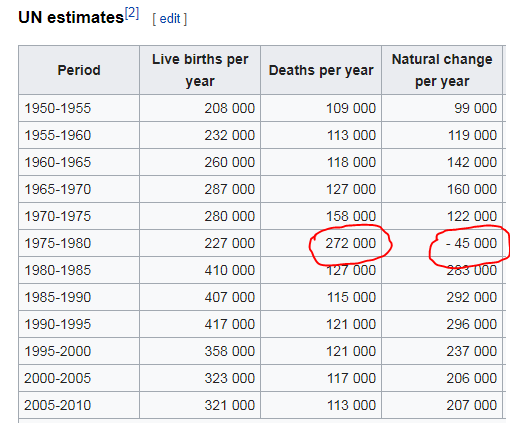Click the edit link beside UN estimates

click(170, 19)
